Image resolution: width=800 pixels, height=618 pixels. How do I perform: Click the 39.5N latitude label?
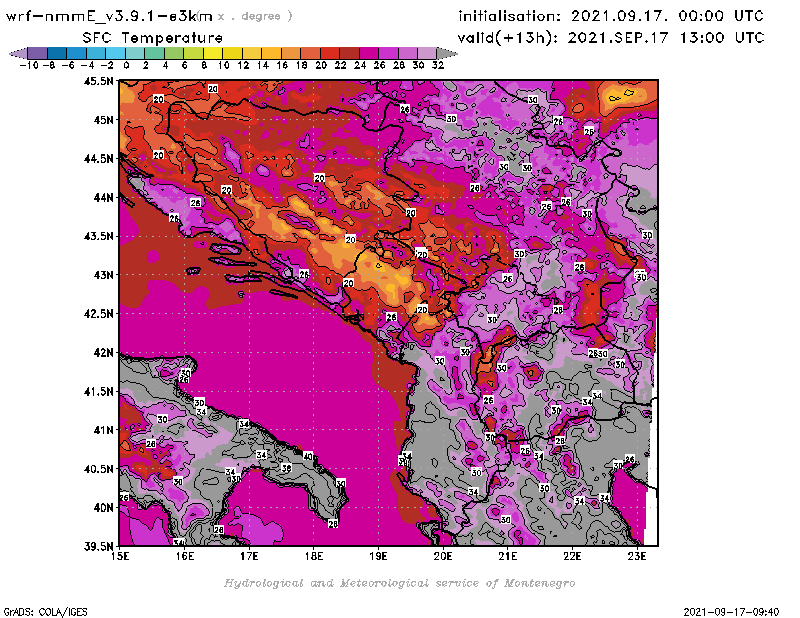tap(98, 547)
